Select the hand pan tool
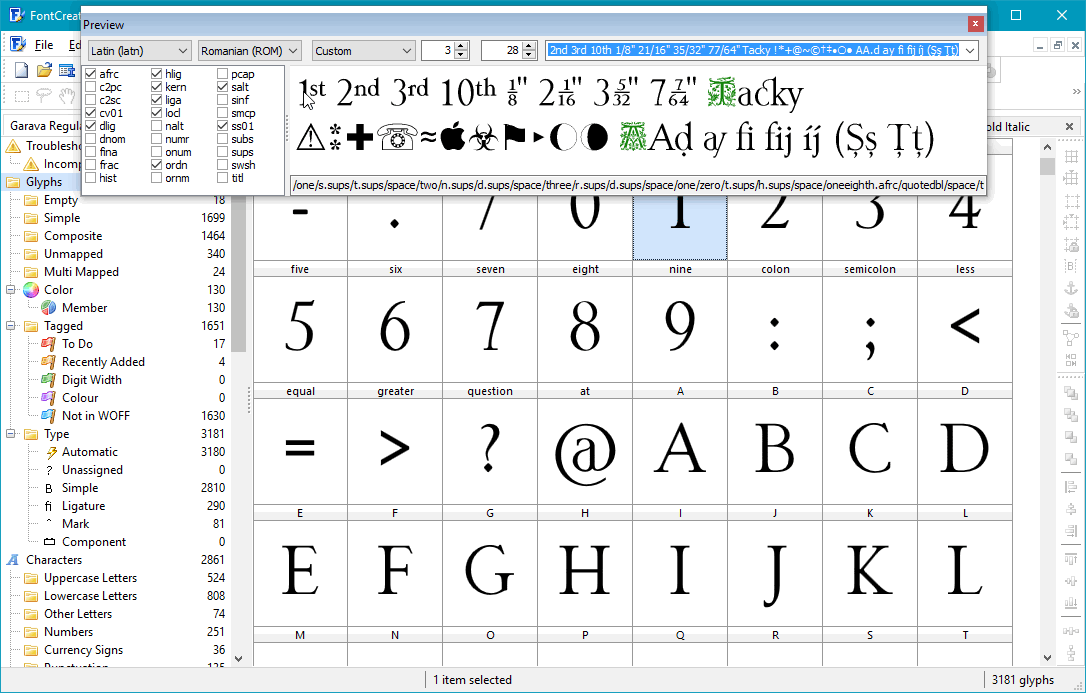Viewport: 1086px width, 693px height. pos(67,96)
